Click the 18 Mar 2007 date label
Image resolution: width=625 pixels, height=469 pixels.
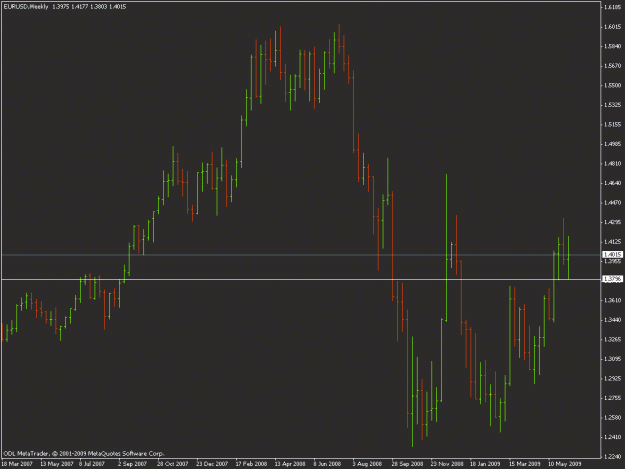(x=17, y=464)
